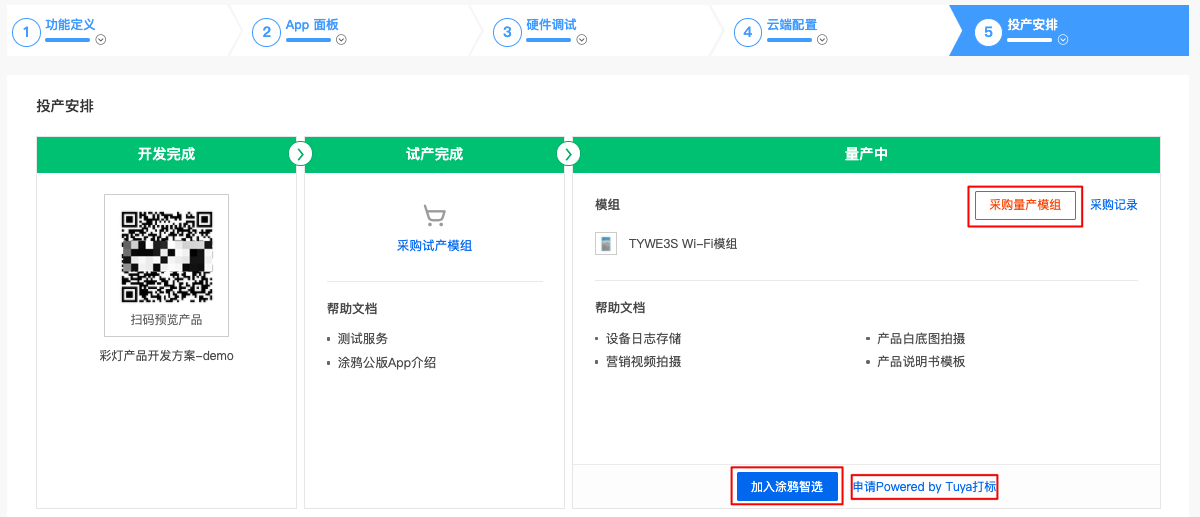This screenshot has width=1200, height=517.
Task: Expand the dropdown arrow under 硬件调试
Action: (581, 40)
